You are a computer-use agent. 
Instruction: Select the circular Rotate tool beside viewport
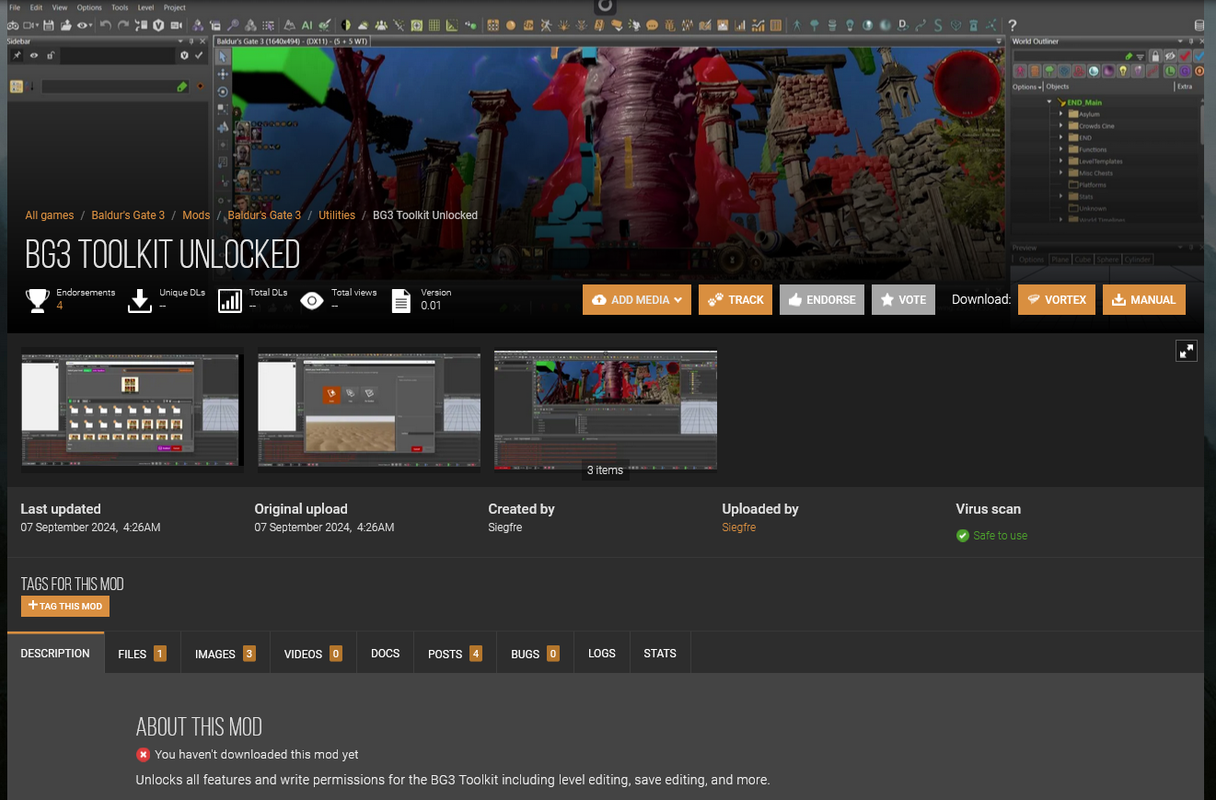pos(223,92)
